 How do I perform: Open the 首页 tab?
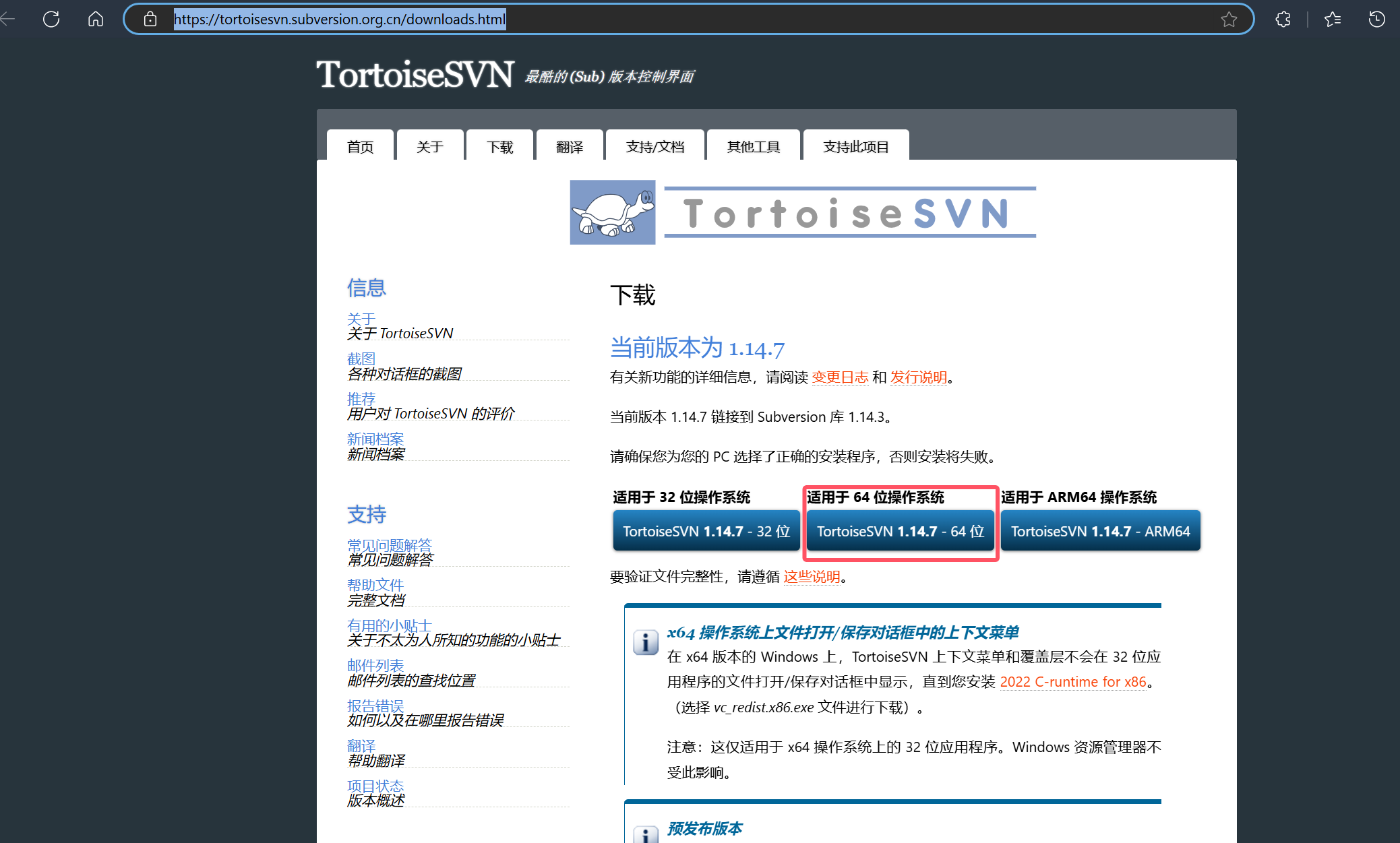pyautogui.click(x=360, y=146)
